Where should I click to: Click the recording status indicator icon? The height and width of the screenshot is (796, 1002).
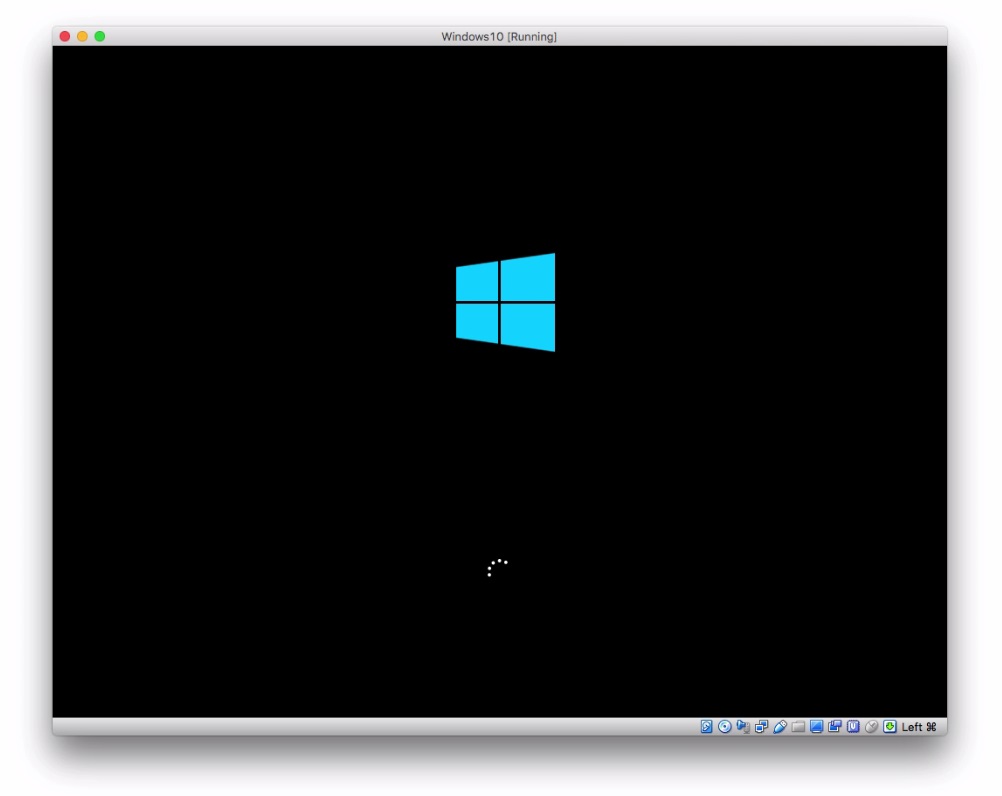[835, 726]
